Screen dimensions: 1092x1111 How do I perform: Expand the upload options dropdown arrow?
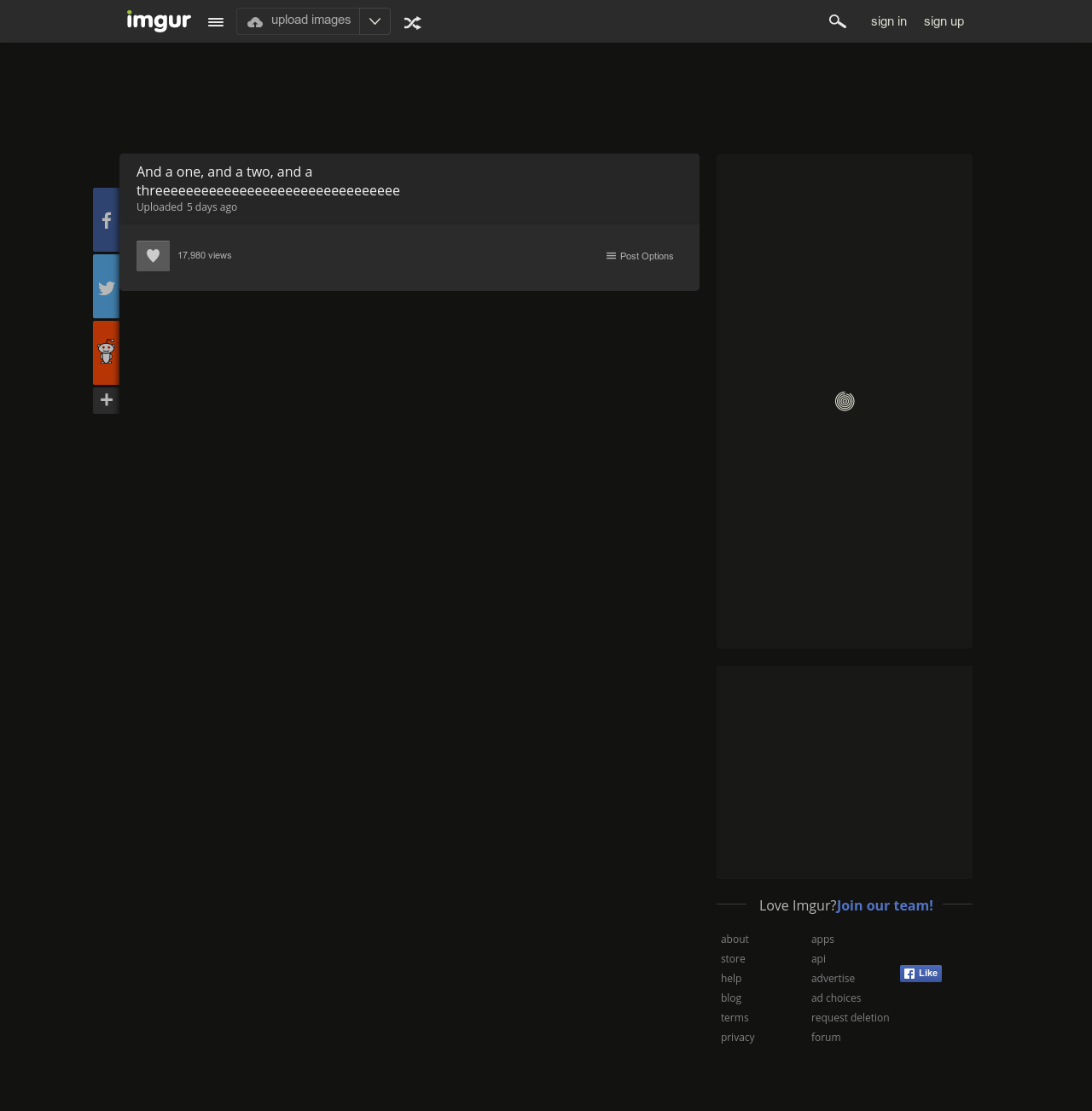coord(375,21)
